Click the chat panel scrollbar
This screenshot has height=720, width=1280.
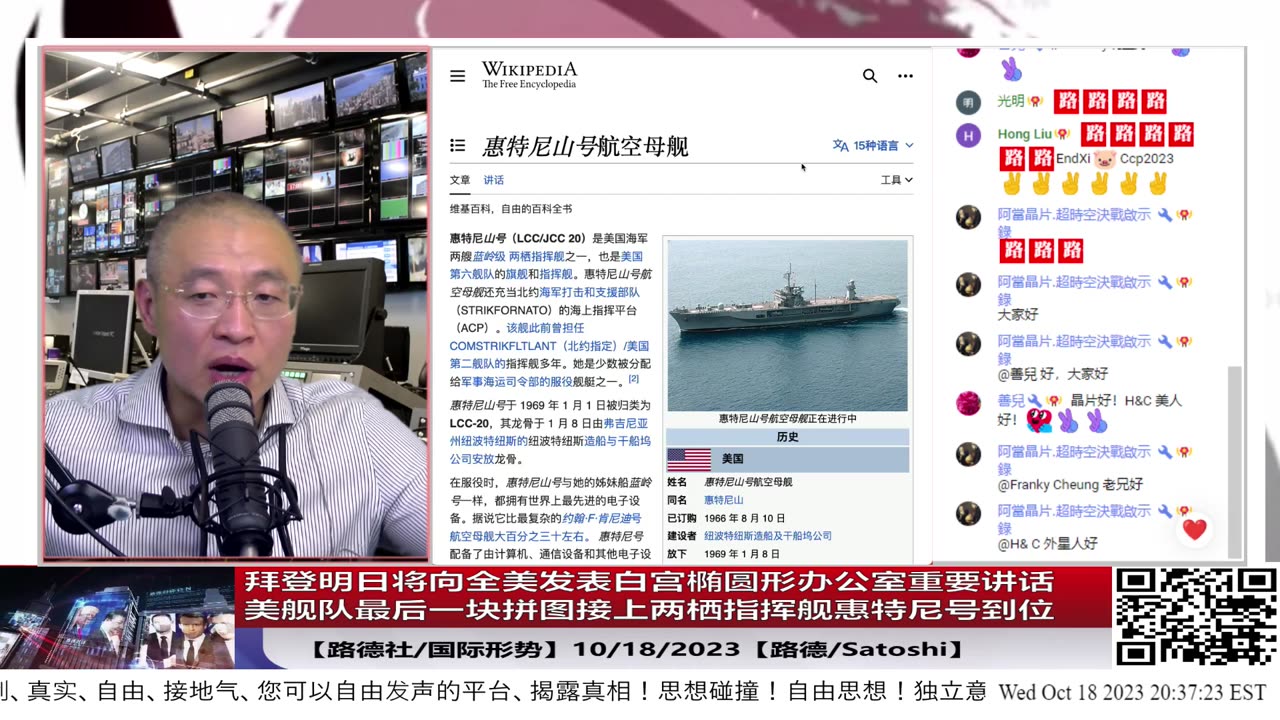click(x=1235, y=460)
